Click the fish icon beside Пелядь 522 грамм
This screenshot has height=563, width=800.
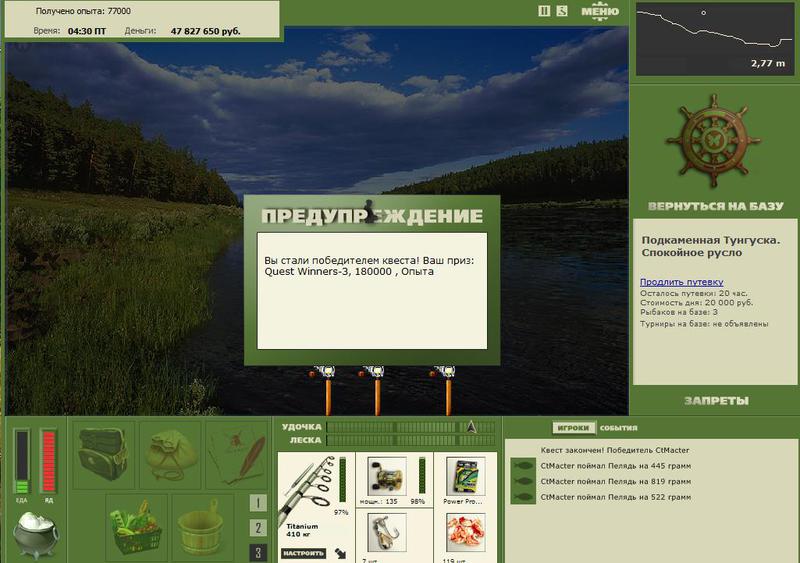point(523,497)
